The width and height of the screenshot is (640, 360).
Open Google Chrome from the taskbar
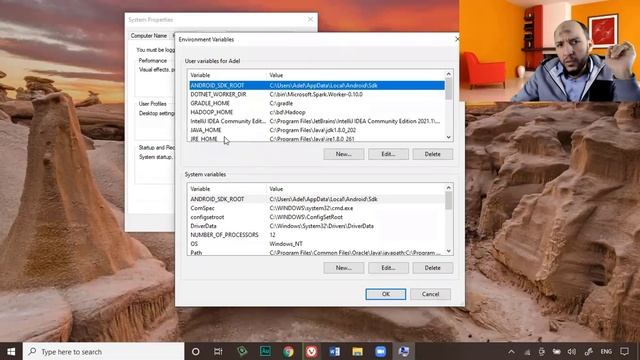click(x=289, y=351)
